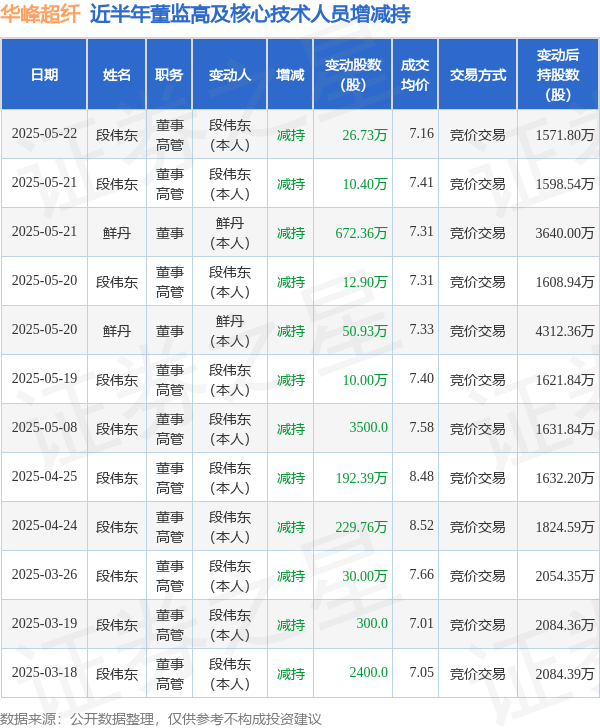Select the price 8.52
This screenshot has height=728, width=600.
click(421, 526)
